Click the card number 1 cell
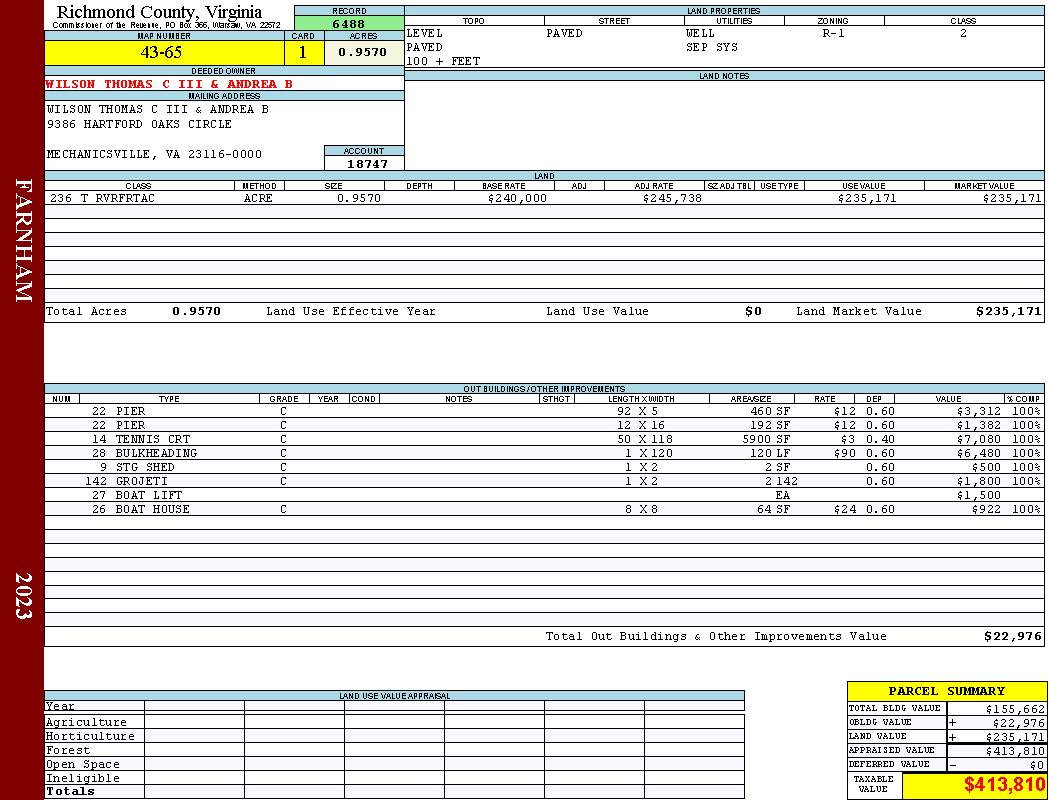1050x800 pixels. click(303, 52)
